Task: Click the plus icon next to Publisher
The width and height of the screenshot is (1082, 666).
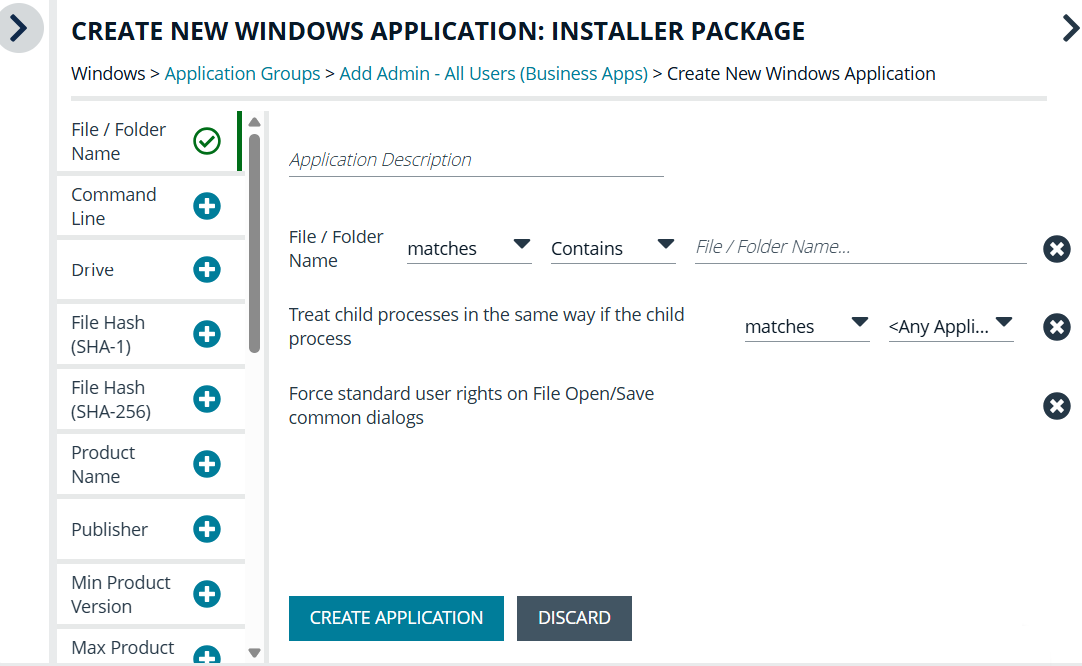Action: (x=206, y=529)
